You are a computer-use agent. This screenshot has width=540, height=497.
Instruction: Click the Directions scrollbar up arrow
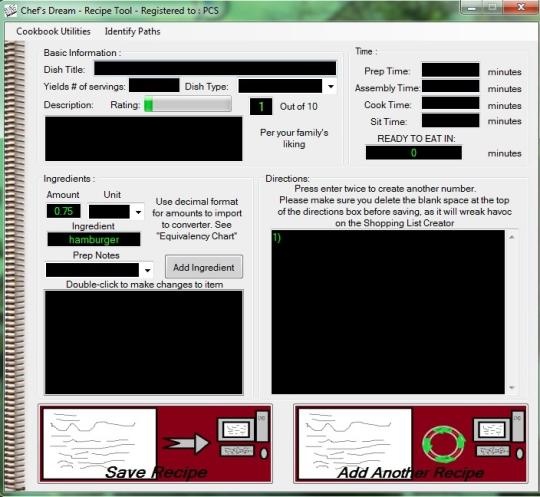click(512, 237)
